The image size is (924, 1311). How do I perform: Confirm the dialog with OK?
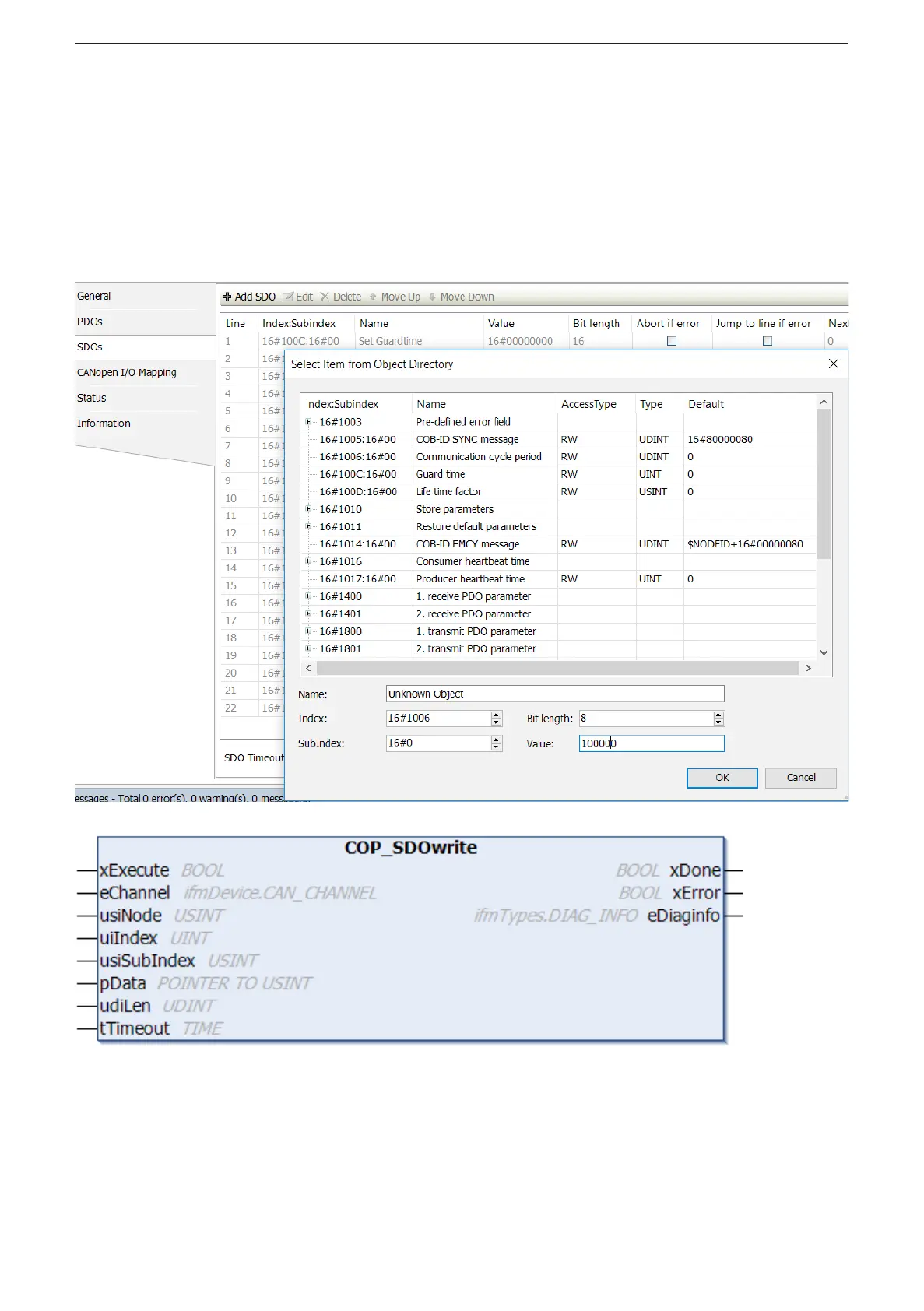(x=722, y=778)
